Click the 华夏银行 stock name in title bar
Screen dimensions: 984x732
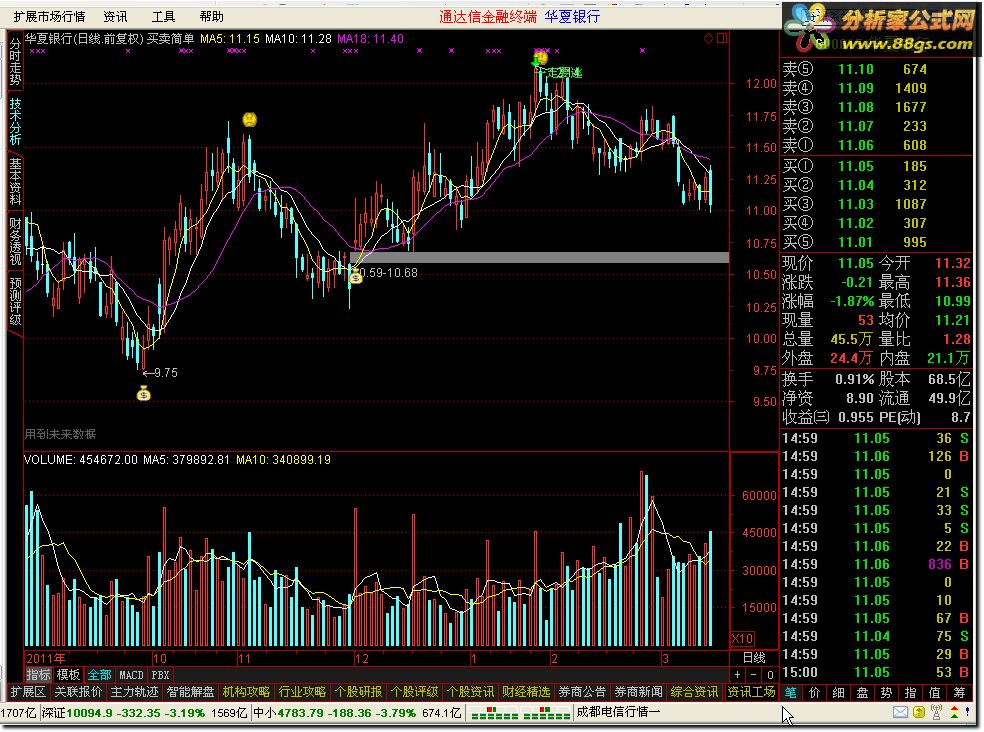[572, 16]
